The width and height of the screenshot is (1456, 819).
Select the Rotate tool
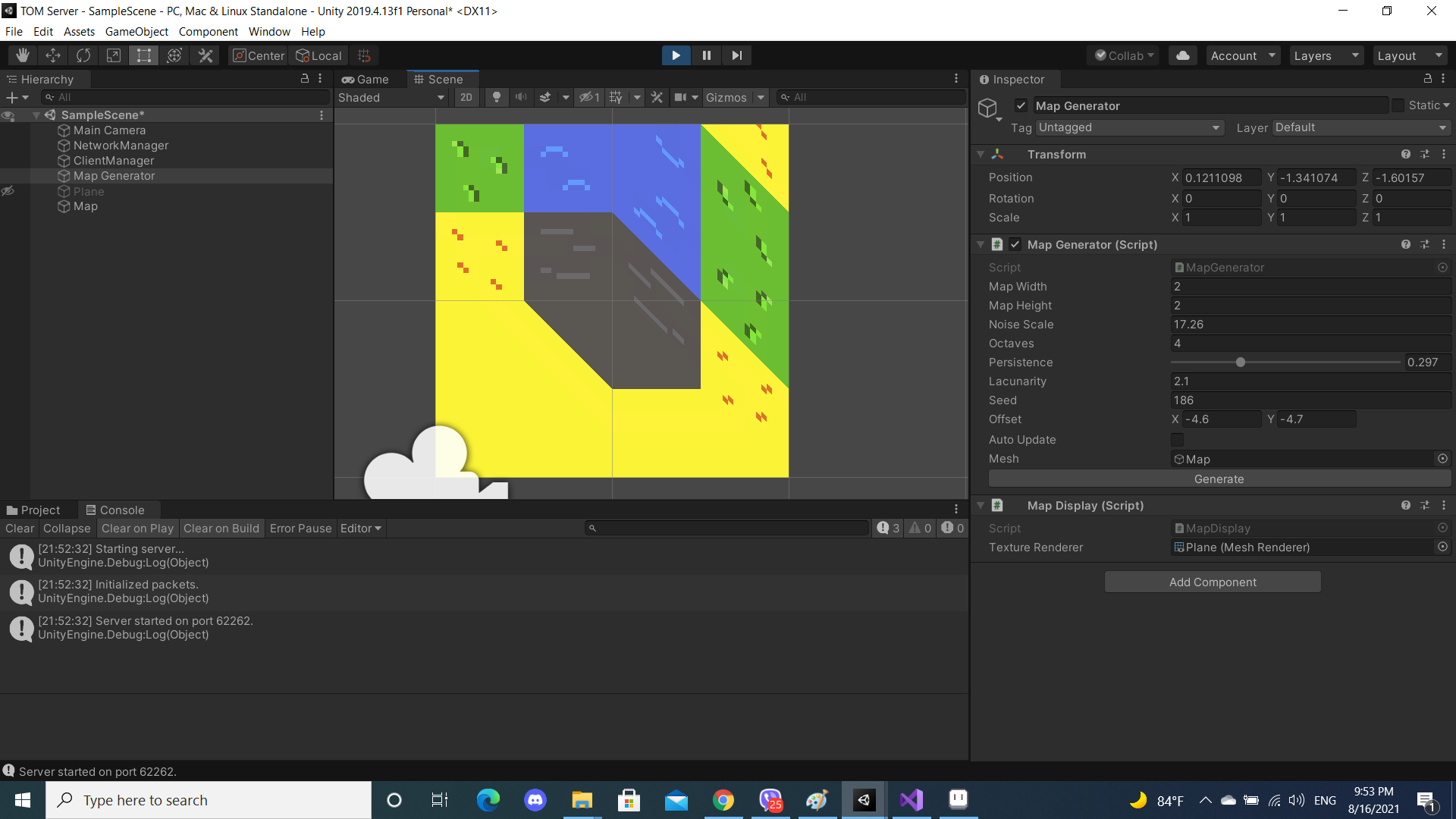click(x=83, y=55)
